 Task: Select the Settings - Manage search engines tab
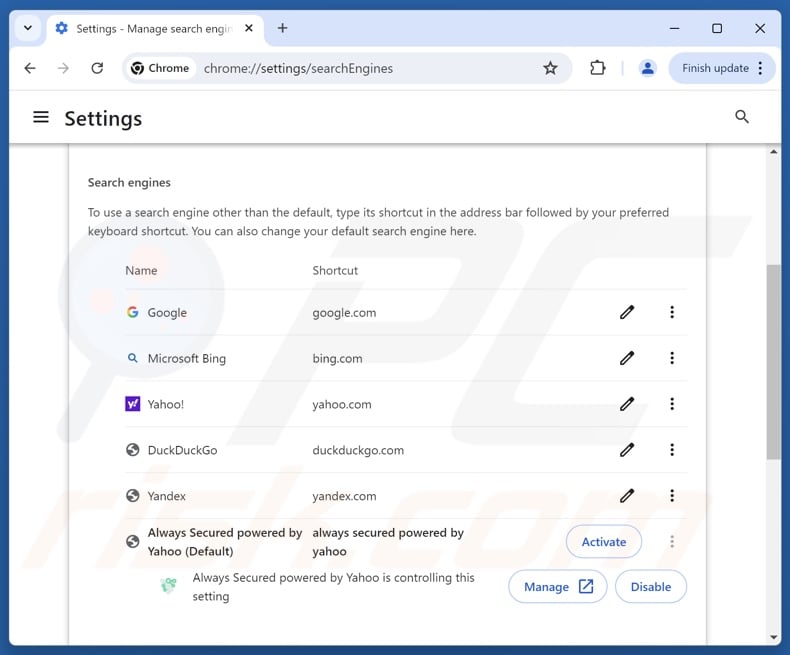154,28
